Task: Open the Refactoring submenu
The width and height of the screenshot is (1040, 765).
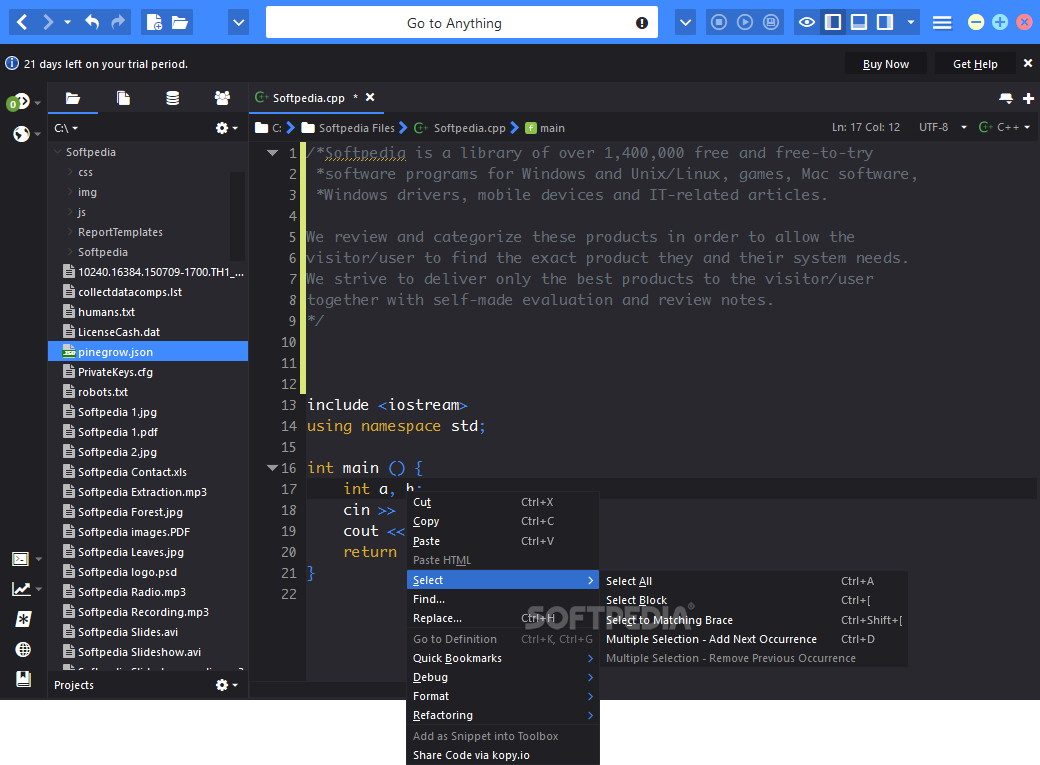Action: [502, 715]
